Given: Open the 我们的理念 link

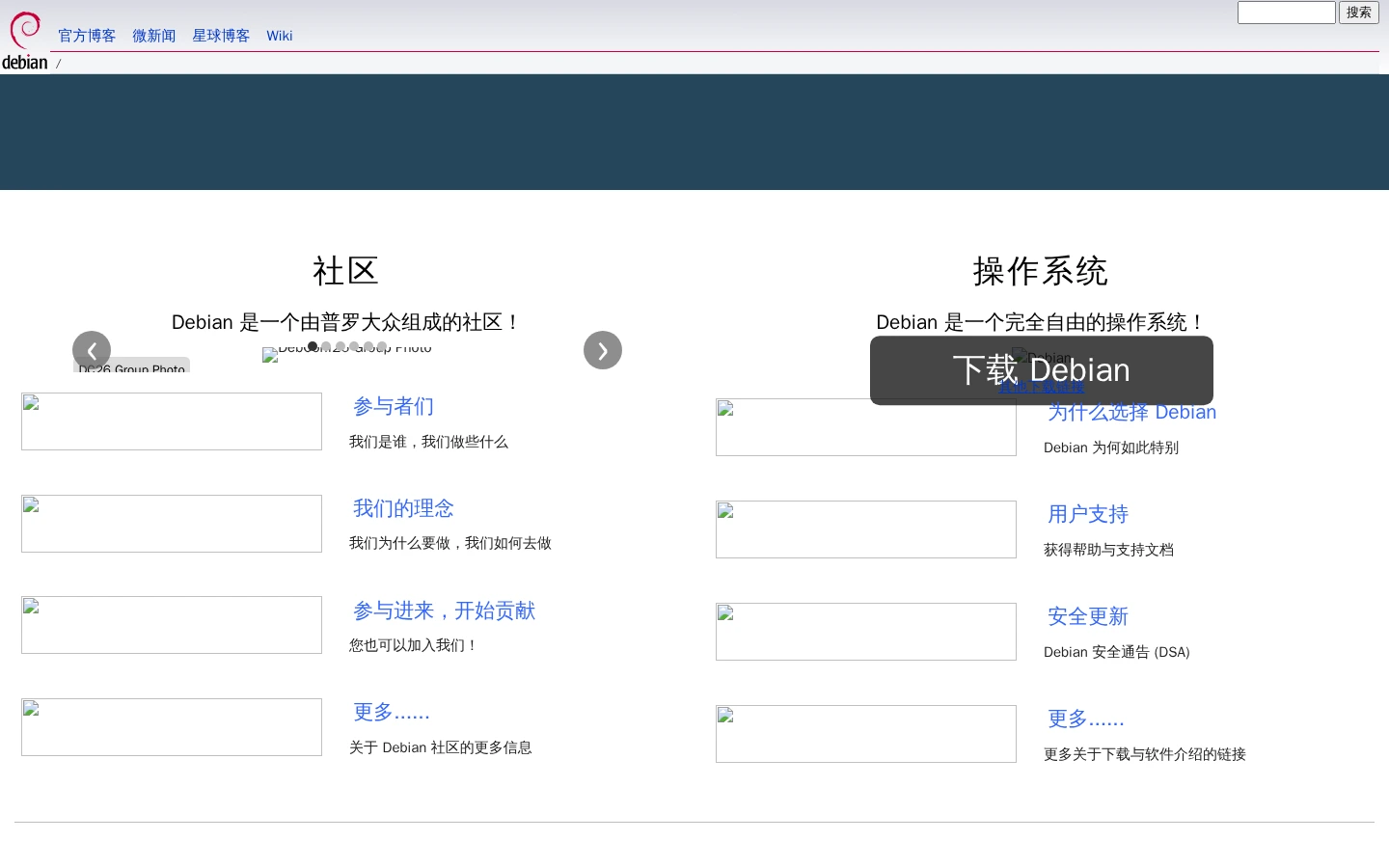Looking at the screenshot, I should tap(403, 508).
